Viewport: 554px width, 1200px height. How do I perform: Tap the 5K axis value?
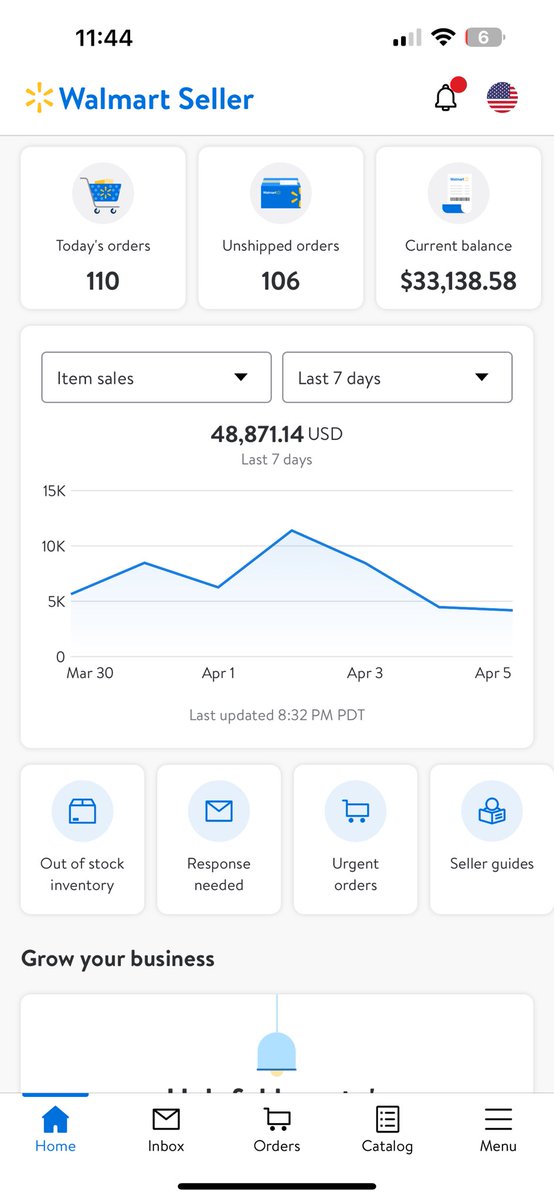point(54,602)
